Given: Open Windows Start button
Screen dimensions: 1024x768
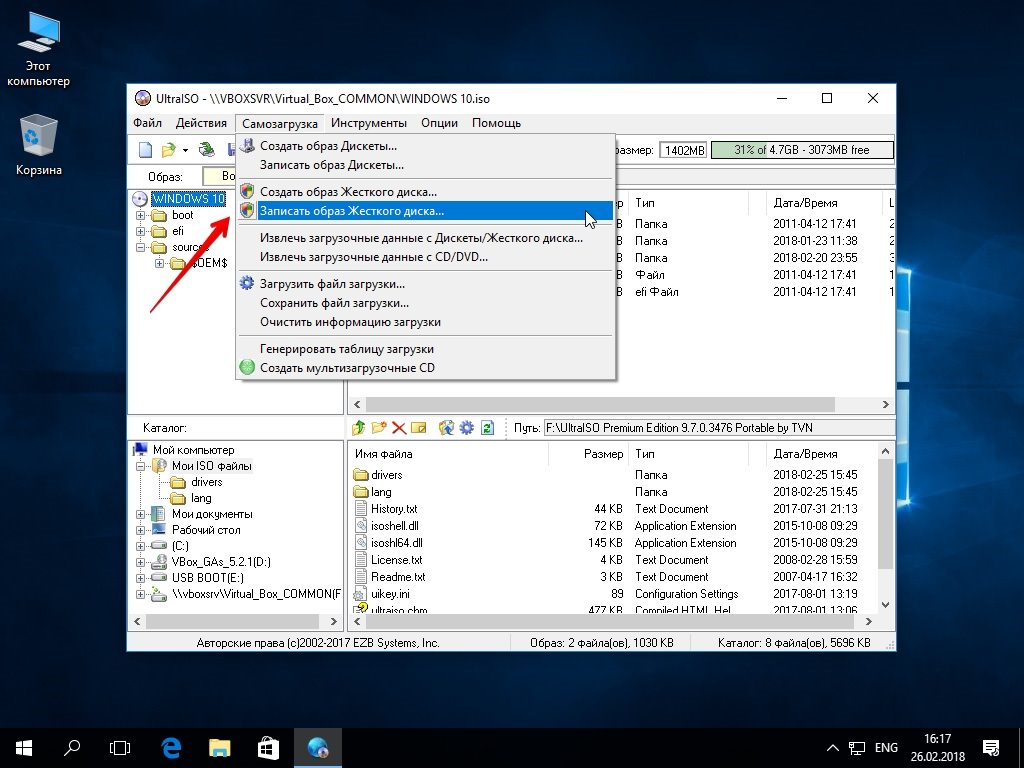Looking at the screenshot, I should click(x=24, y=748).
